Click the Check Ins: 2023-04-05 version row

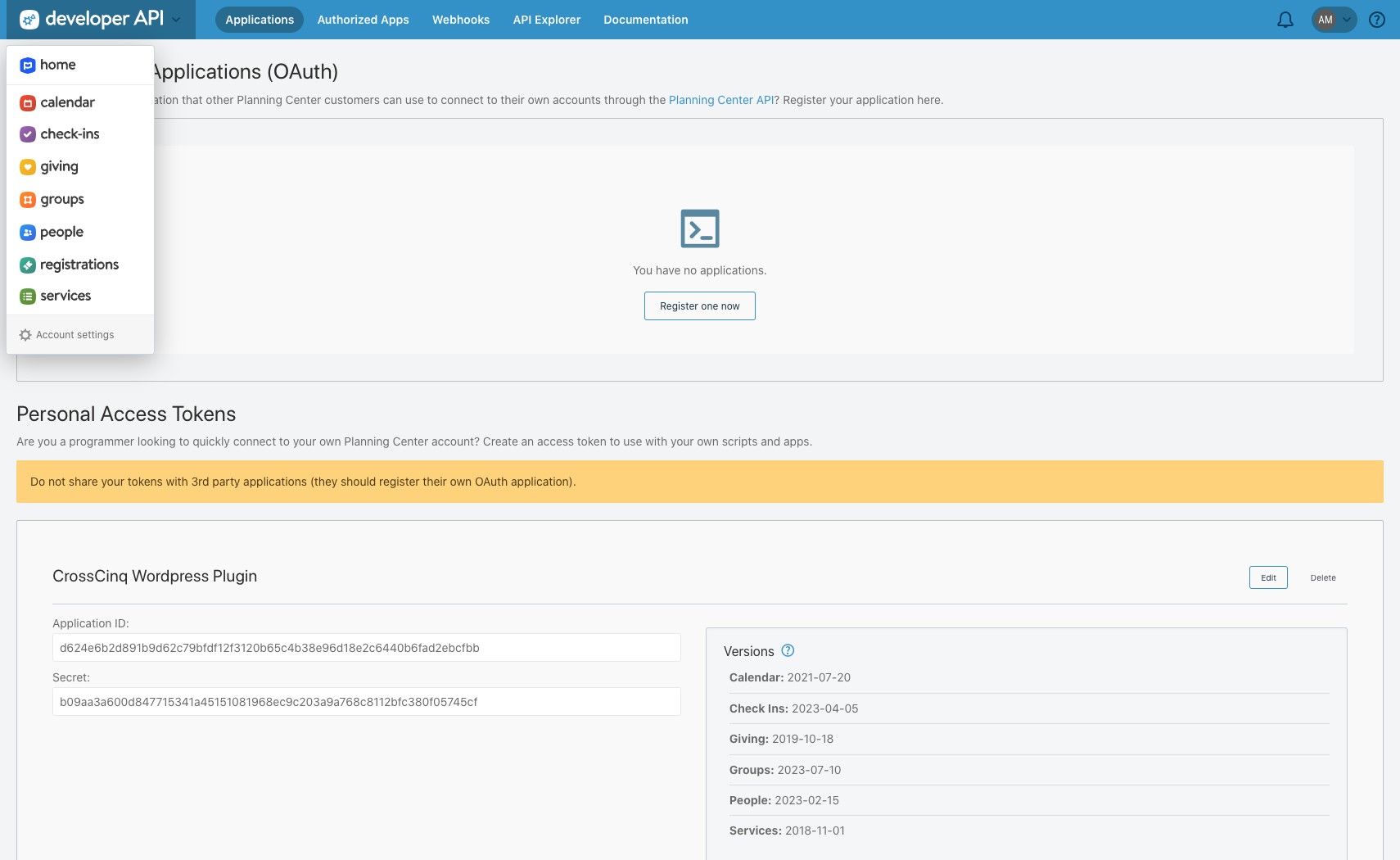1029,708
